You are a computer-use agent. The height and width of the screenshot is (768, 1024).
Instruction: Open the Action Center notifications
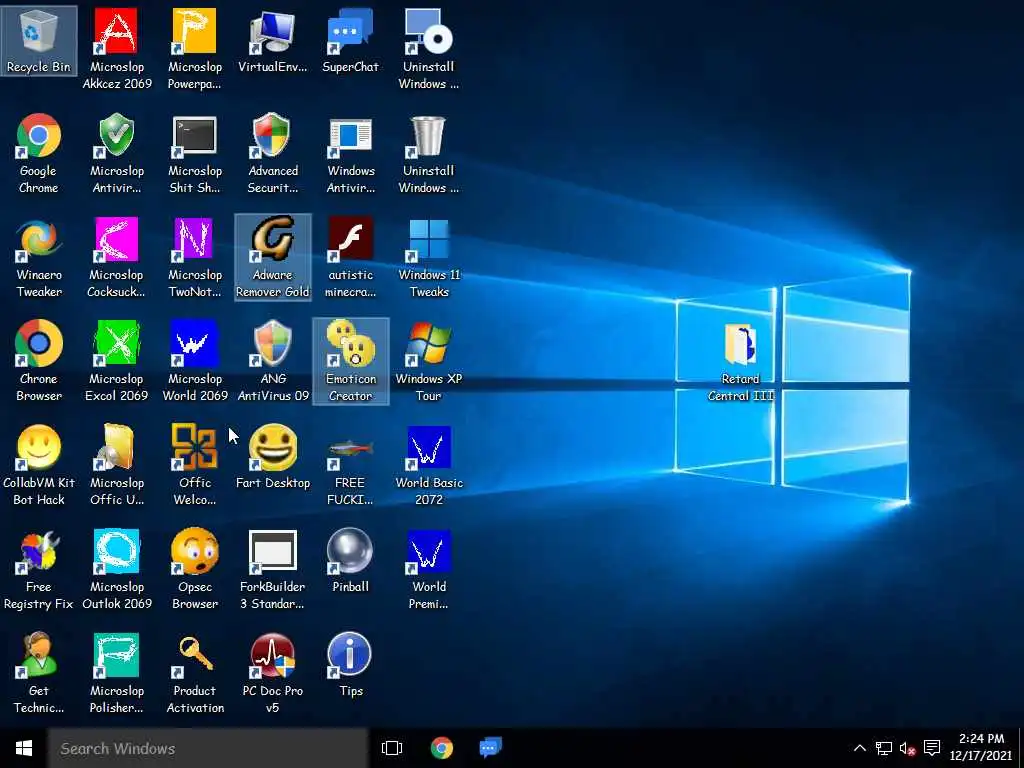tap(933, 748)
